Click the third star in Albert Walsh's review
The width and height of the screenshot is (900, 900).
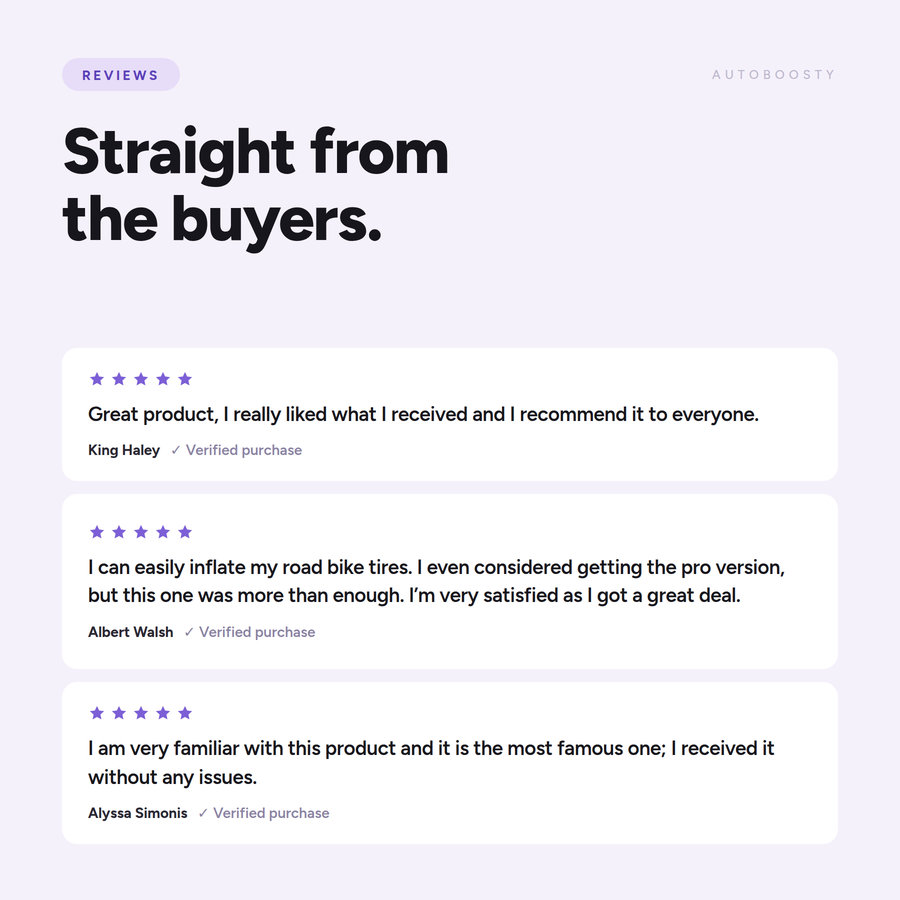pos(141,532)
